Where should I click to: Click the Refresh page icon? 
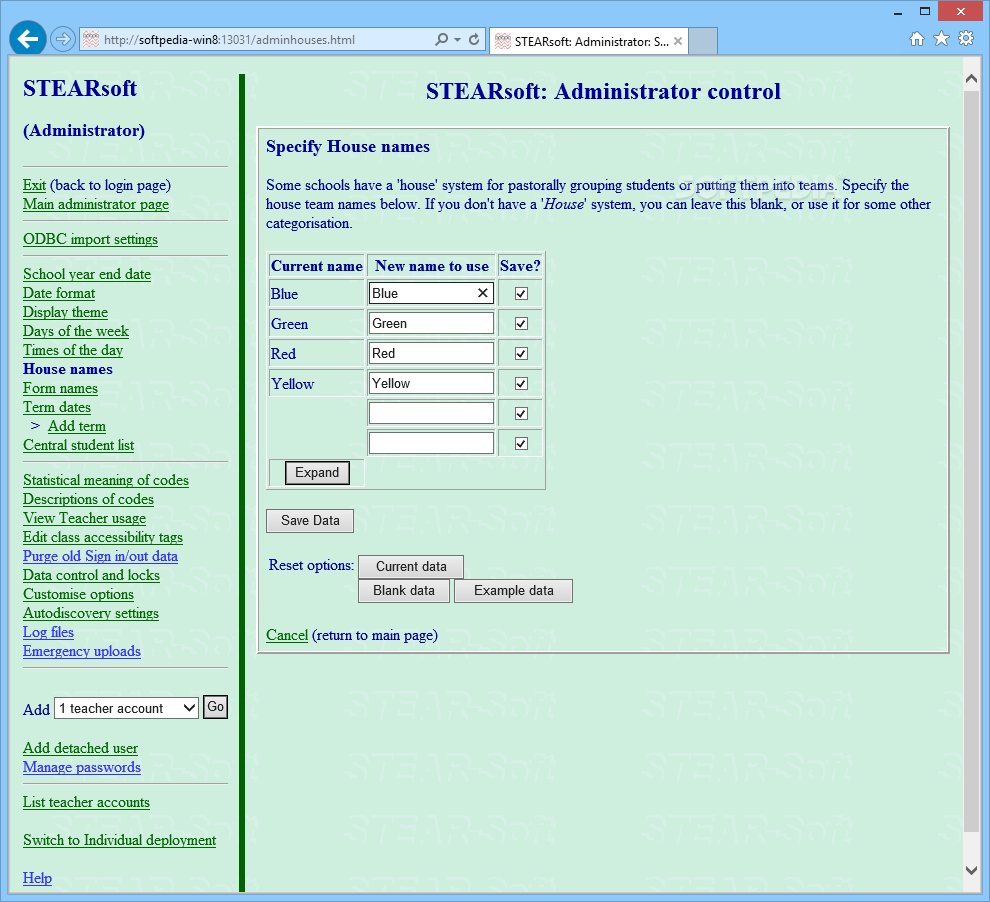point(474,39)
